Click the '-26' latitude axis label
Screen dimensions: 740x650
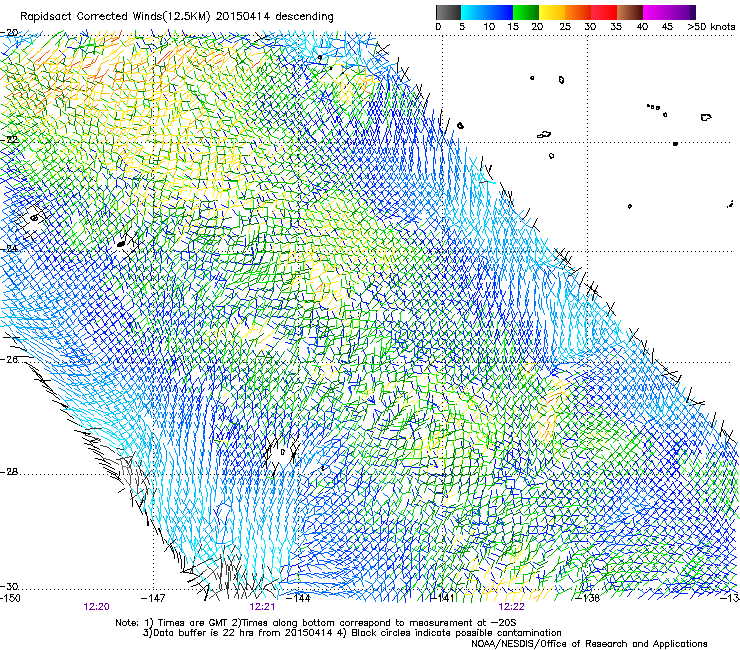click(10, 360)
